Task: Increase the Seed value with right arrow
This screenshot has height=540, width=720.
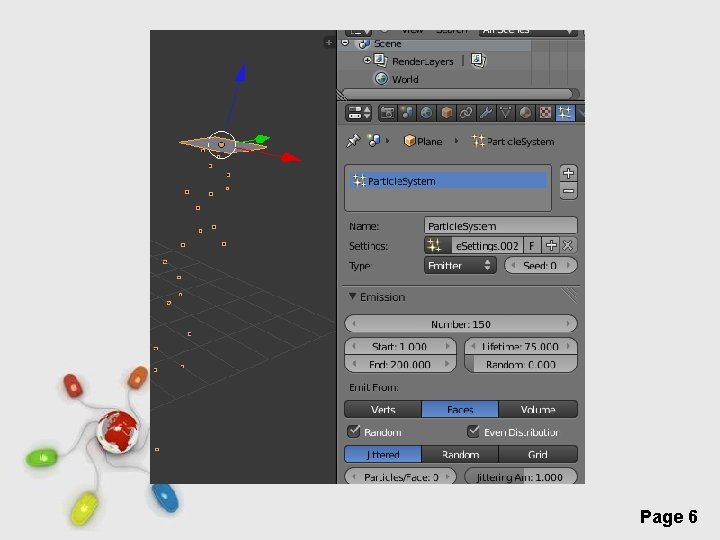Action: pyautogui.click(x=568, y=265)
